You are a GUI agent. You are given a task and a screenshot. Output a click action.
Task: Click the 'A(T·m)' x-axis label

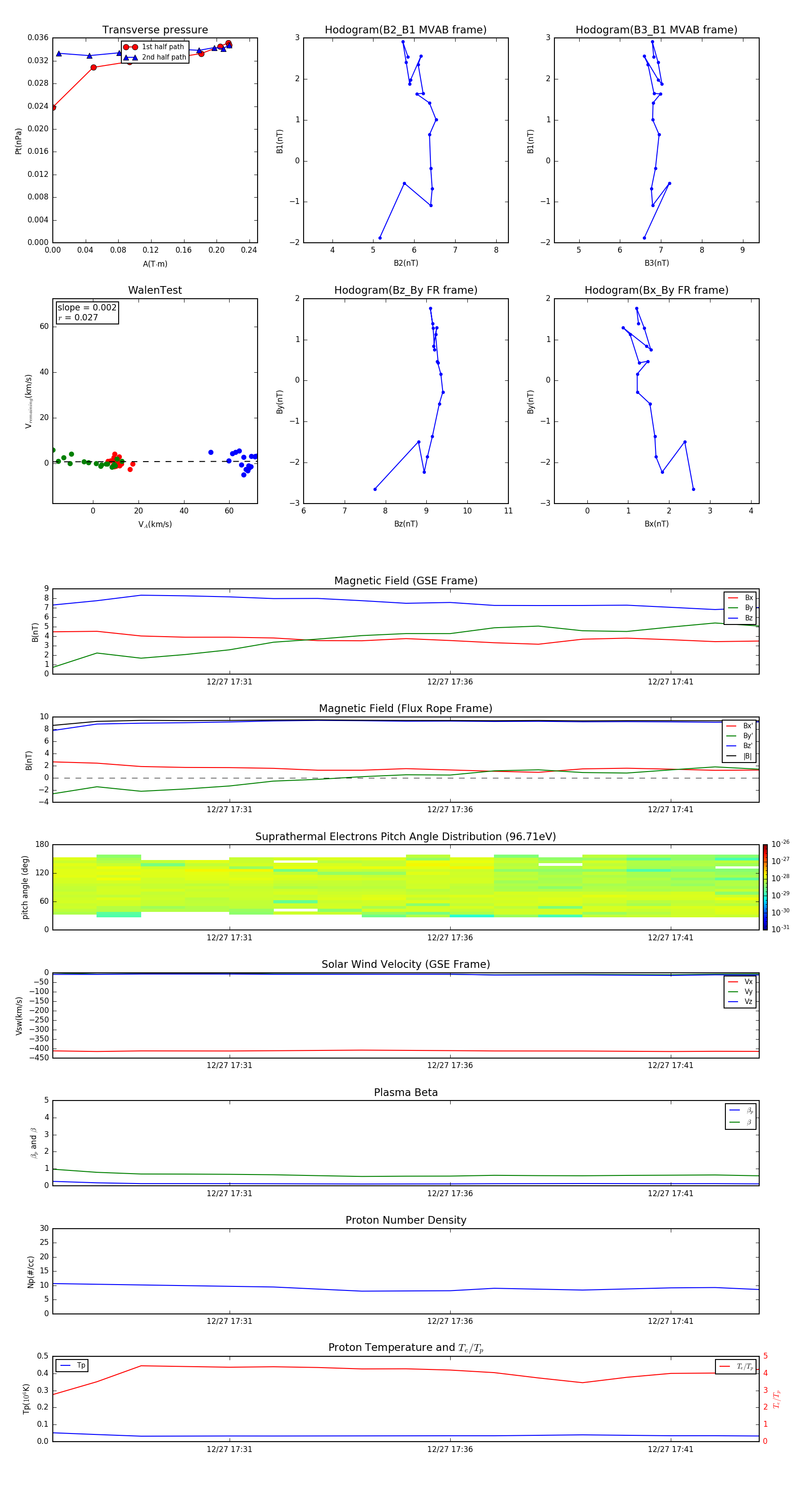pyautogui.click(x=155, y=264)
